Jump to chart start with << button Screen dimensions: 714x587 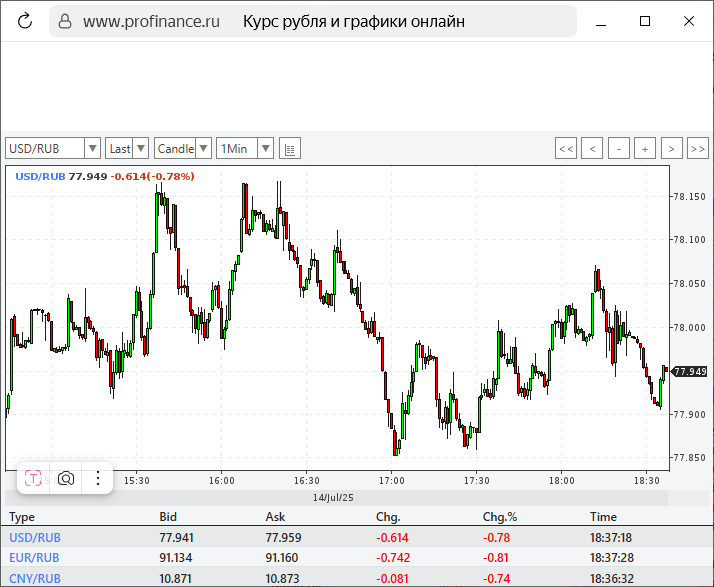[x=566, y=148]
